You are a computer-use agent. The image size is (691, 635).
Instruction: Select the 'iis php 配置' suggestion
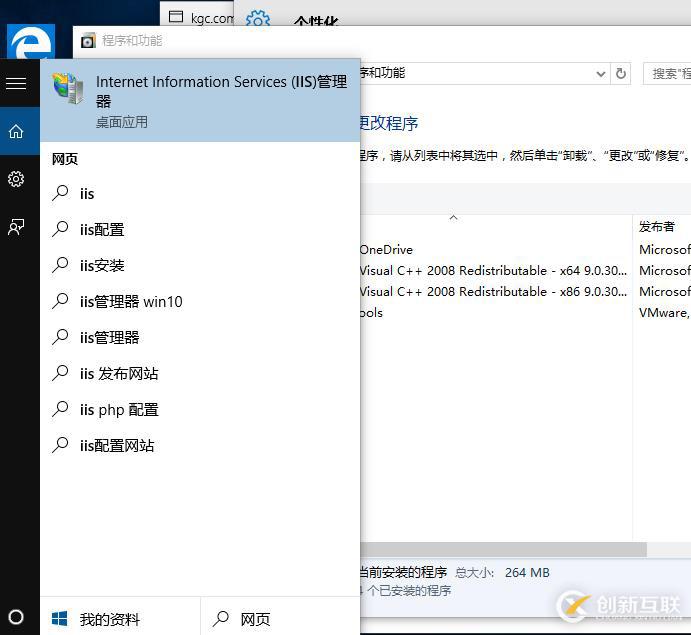200,409
